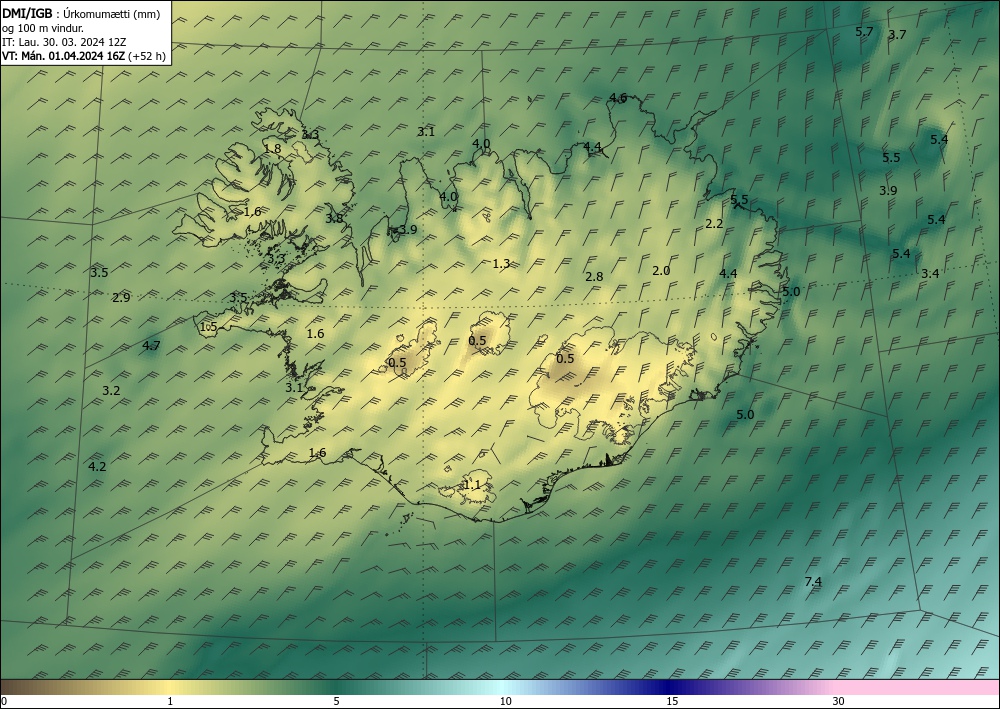Click the 'og 100 m vindur.' line
Viewport: 1000px width, 709px height.
43,28
